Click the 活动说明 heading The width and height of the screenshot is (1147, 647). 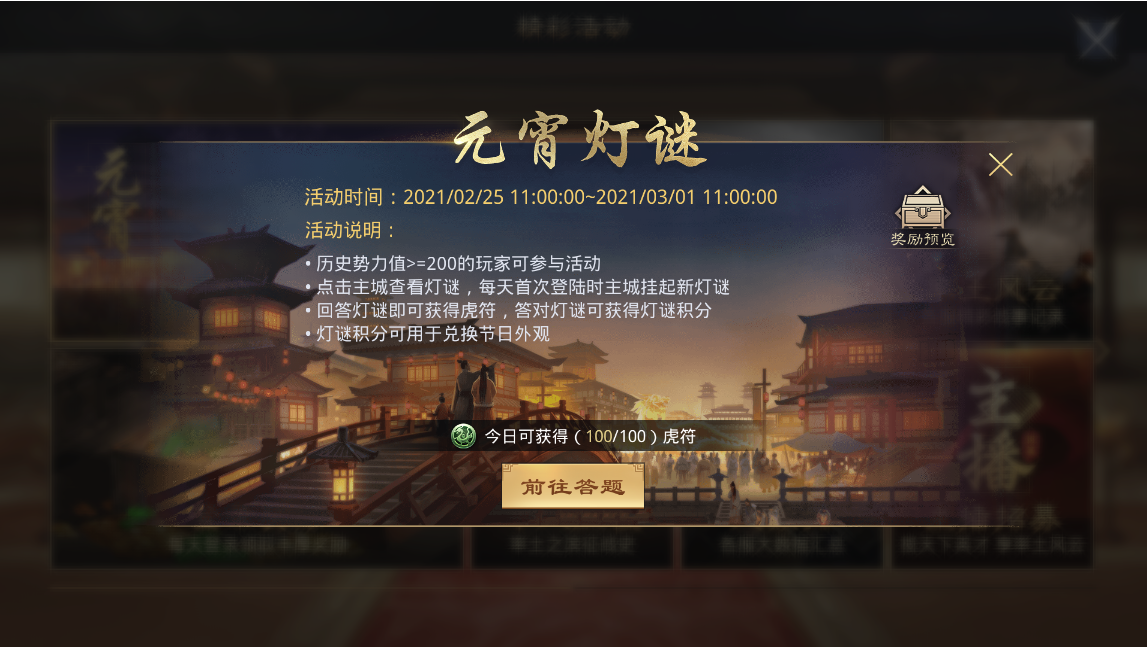pos(350,231)
